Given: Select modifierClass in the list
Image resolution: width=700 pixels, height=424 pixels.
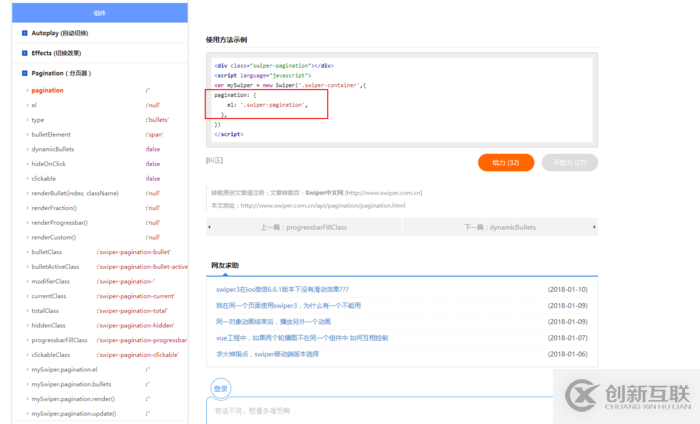Looking at the screenshot, I should click(50, 282).
